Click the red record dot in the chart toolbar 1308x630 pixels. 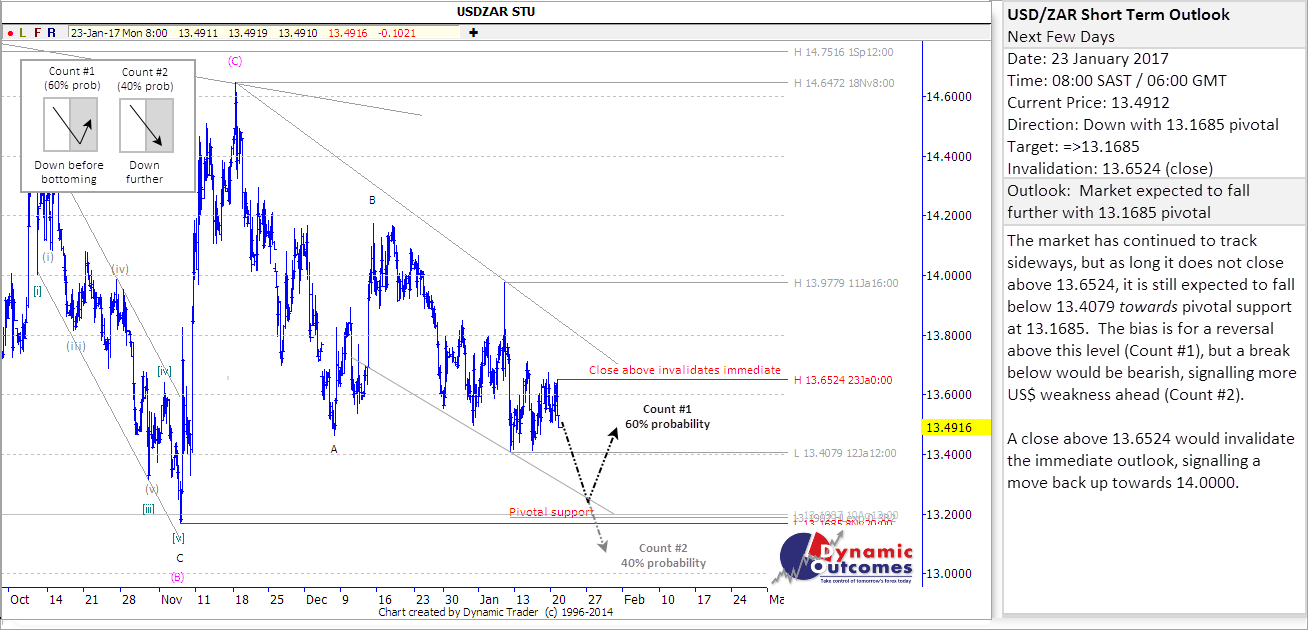pyautogui.click(x=9, y=33)
